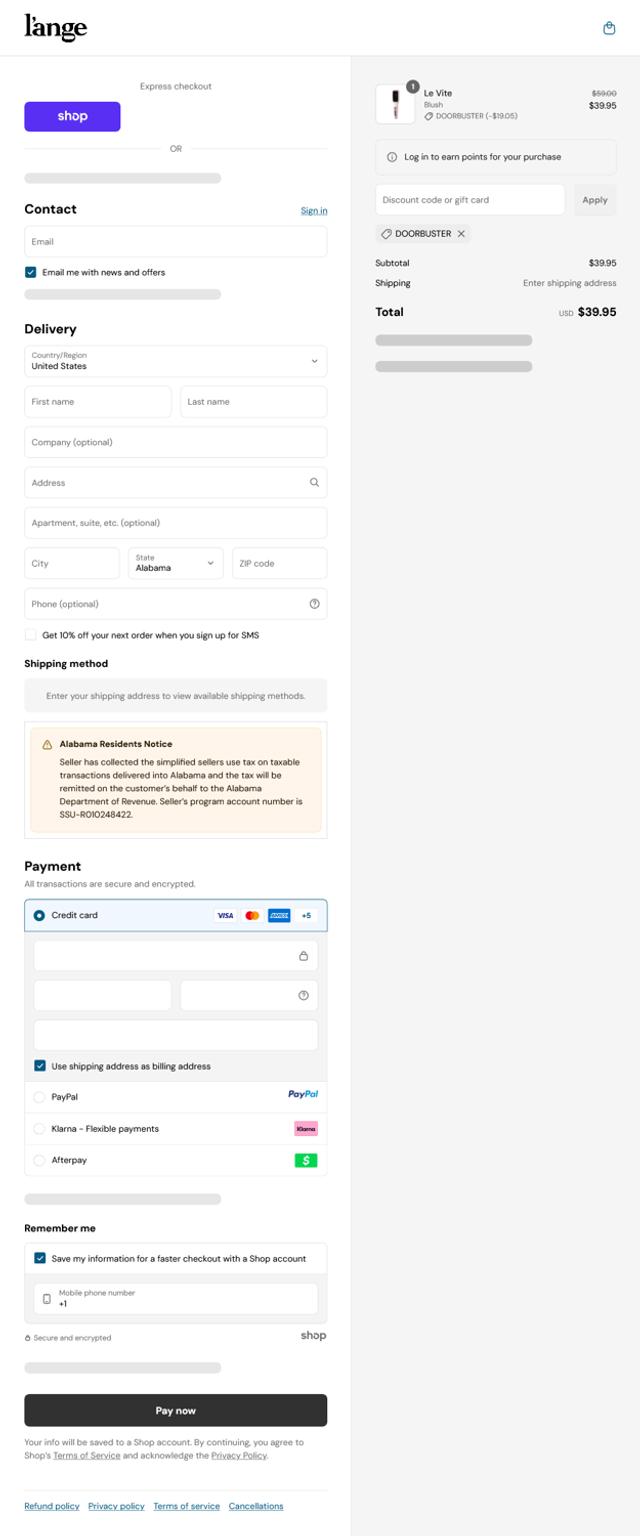Focus the Company (optional) field

(x=176, y=442)
